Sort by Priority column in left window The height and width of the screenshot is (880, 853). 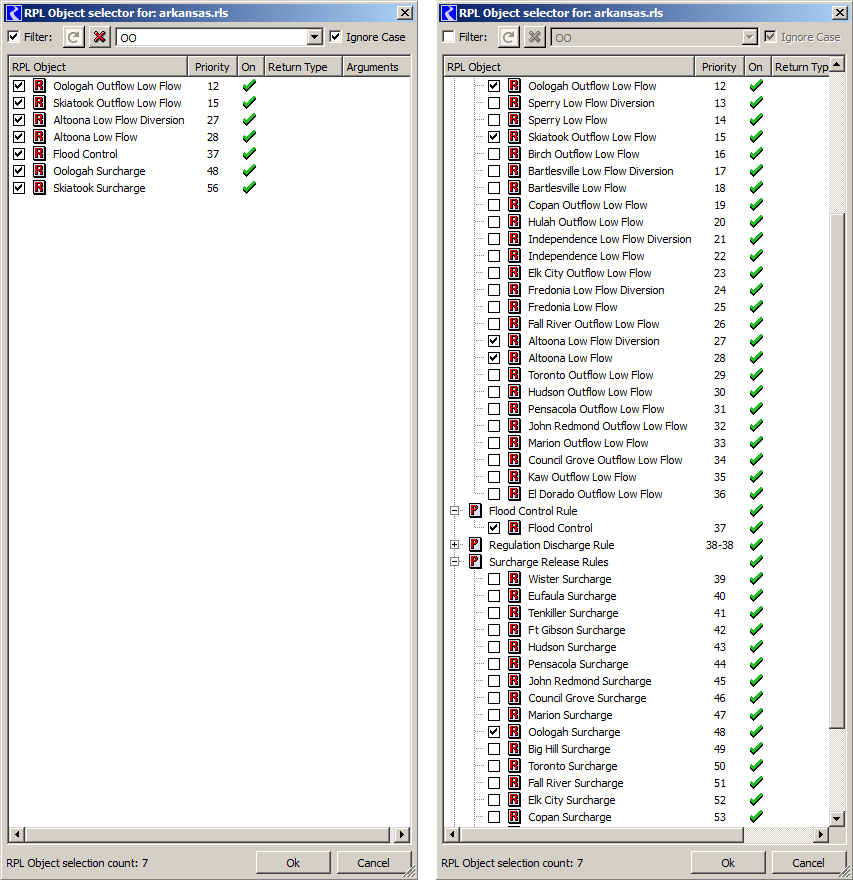[x=212, y=67]
